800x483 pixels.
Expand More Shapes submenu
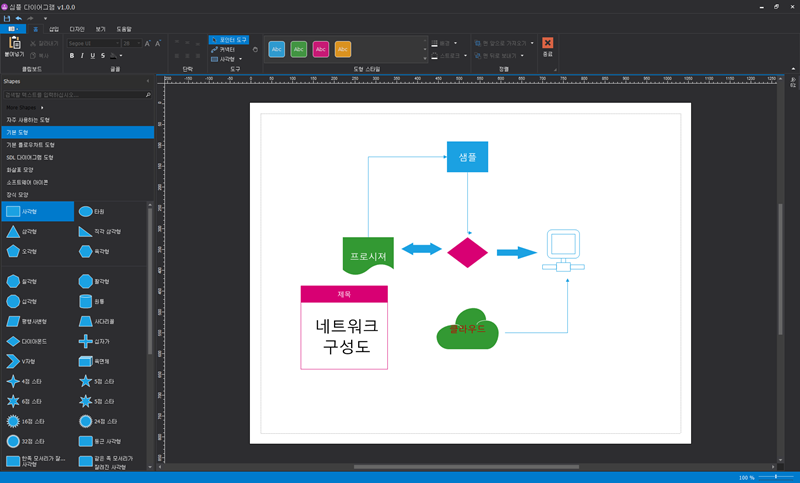[25, 108]
